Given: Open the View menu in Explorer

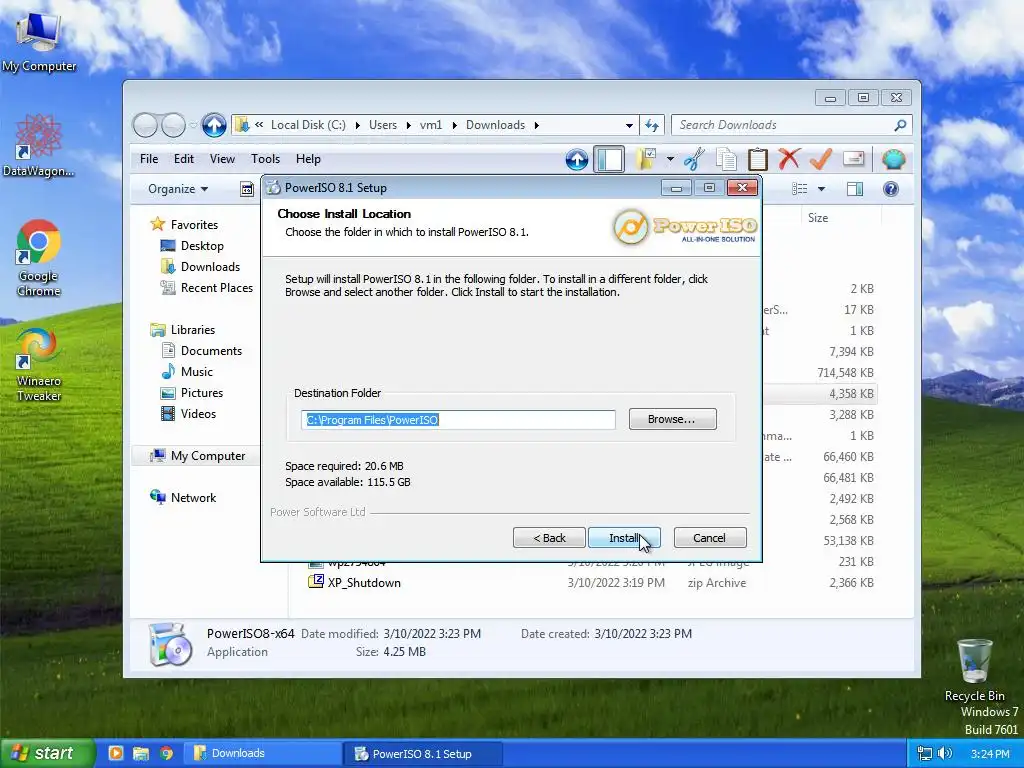Looking at the screenshot, I should coord(222,159).
